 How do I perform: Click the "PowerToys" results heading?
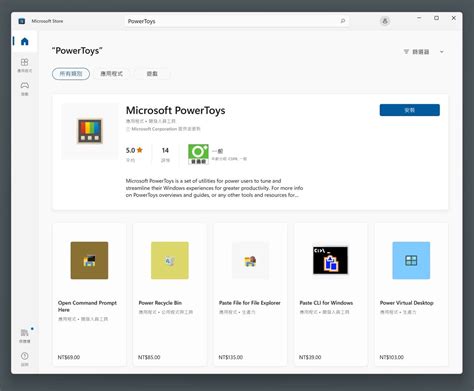coord(77,51)
